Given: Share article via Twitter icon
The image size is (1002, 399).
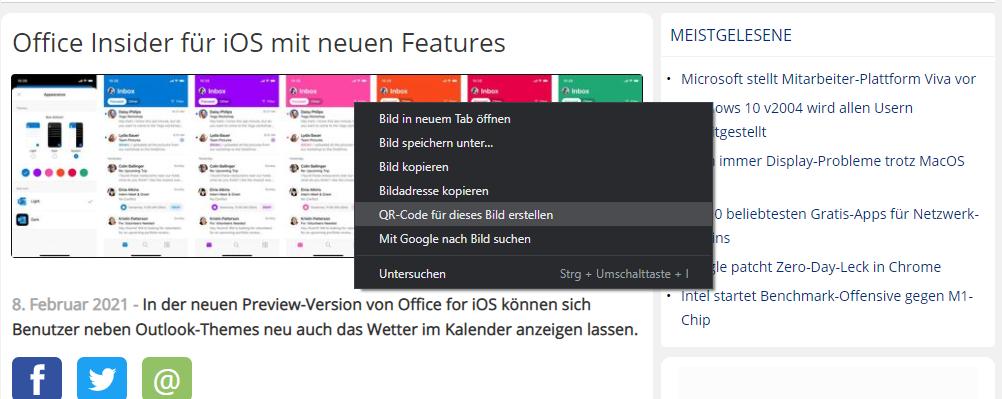Looking at the screenshot, I should point(102,379).
